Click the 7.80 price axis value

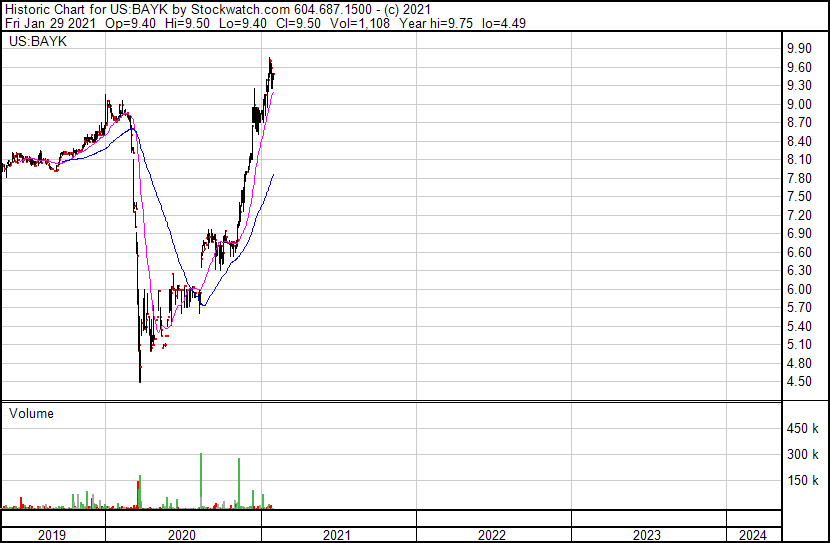[799, 178]
